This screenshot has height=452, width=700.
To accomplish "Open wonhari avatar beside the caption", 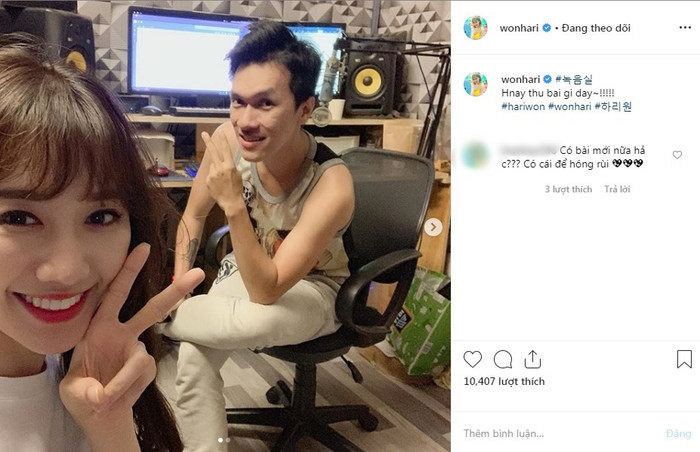I will (475, 84).
